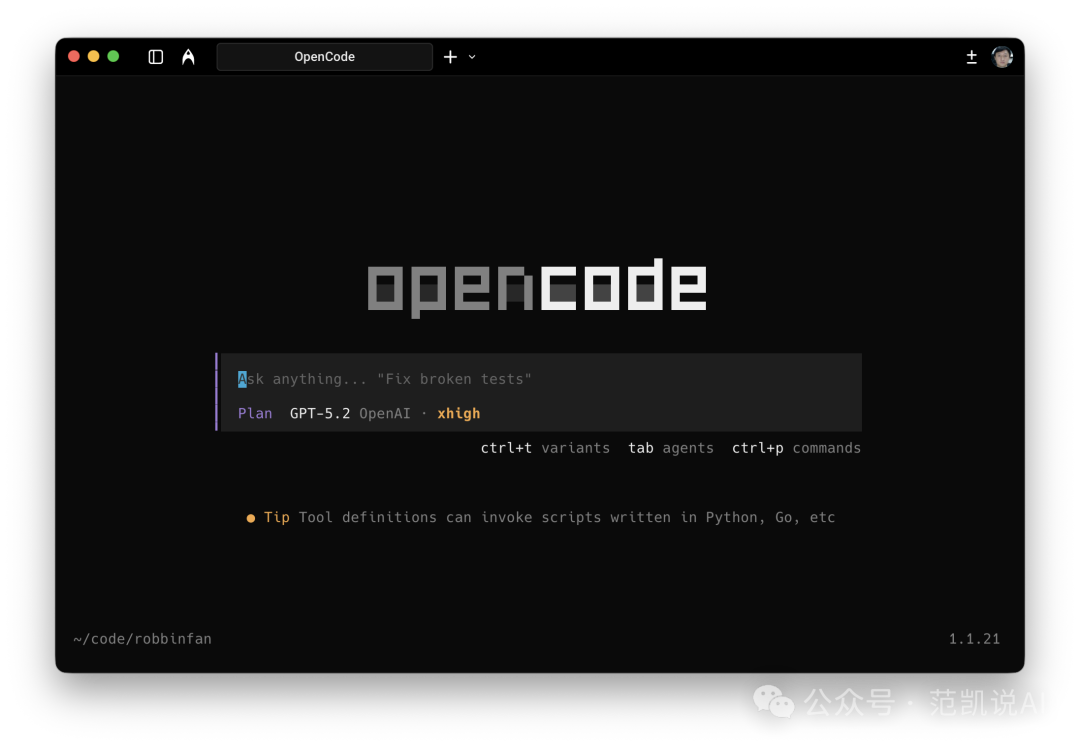Select the OpenCode tab

click(324, 57)
